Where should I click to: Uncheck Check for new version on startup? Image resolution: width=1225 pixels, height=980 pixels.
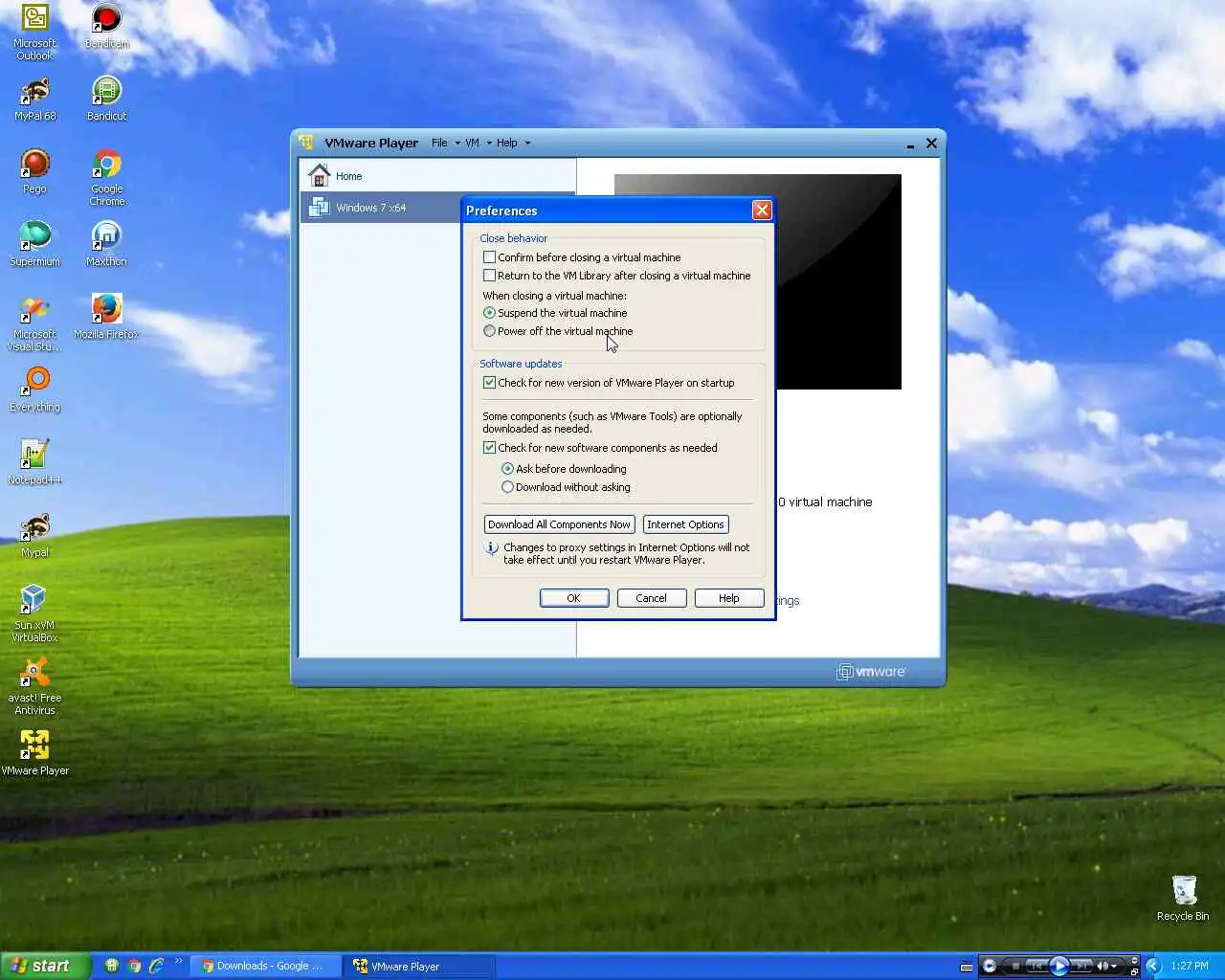tap(490, 383)
